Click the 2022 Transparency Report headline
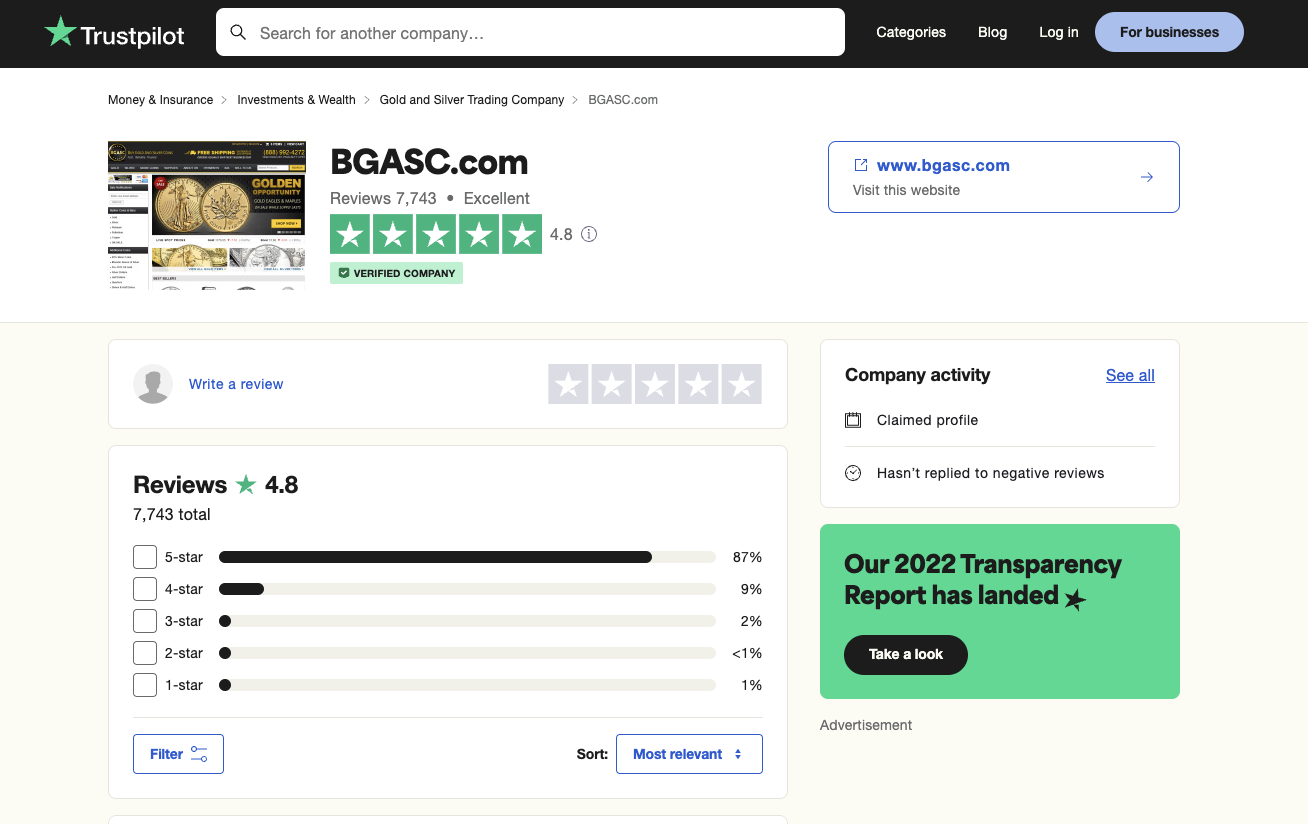Viewport: 1308px width, 824px height. click(x=983, y=580)
